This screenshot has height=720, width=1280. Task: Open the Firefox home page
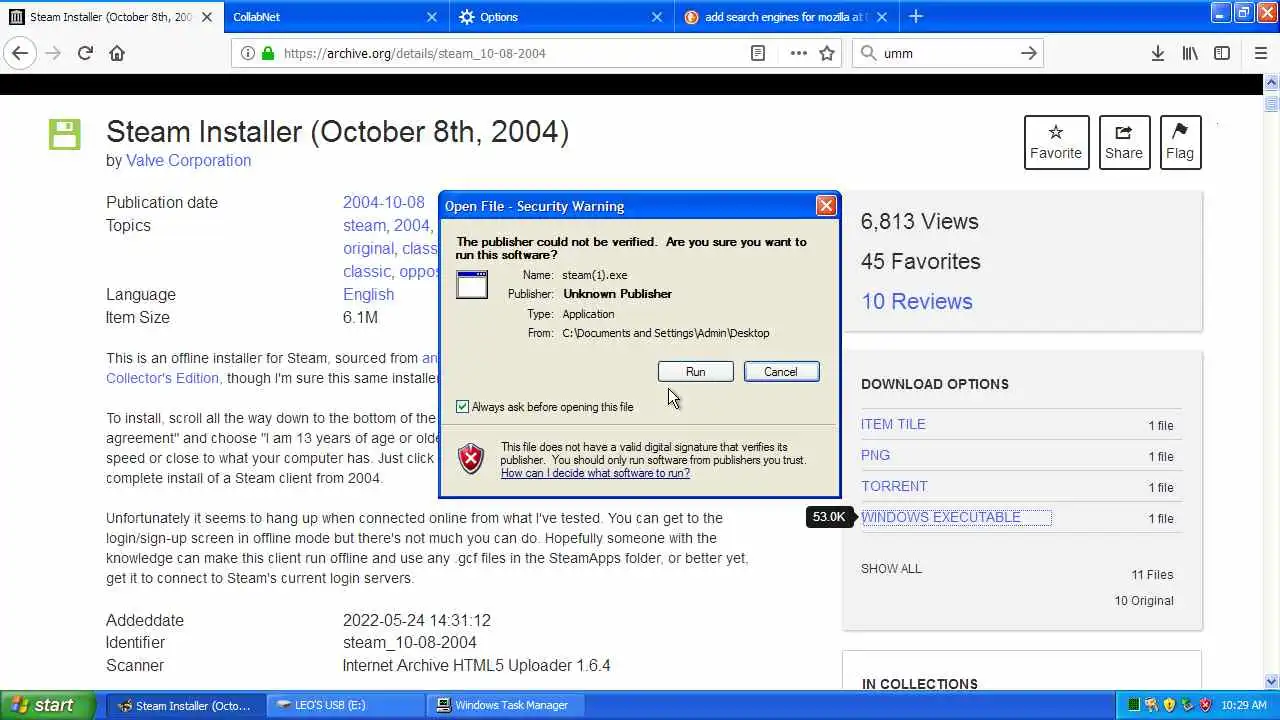coord(117,53)
